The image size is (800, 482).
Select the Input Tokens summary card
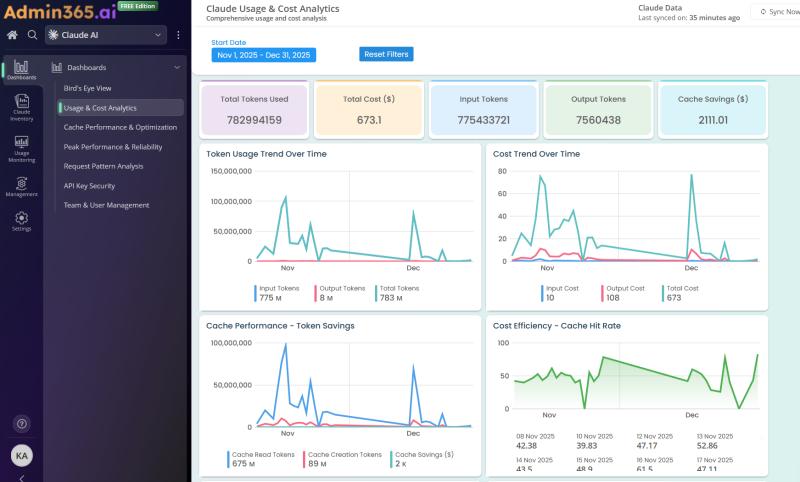pyautogui.click(x=484, y=110)
